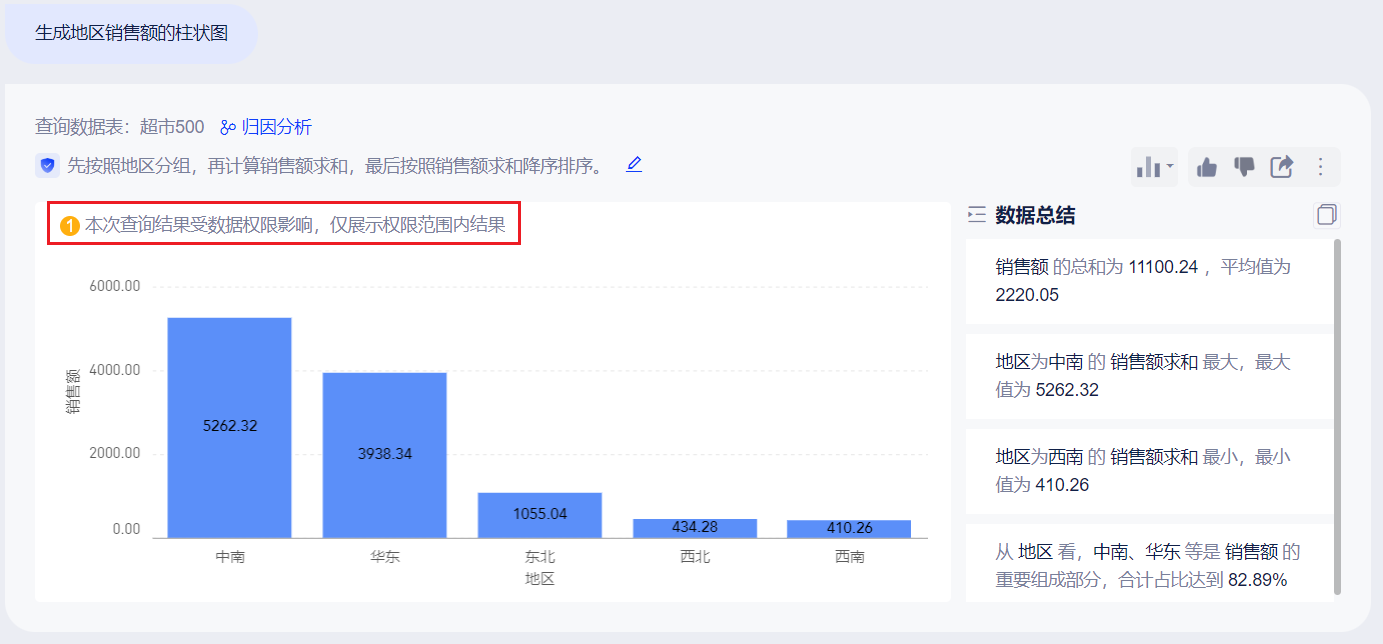Click the 西北 bar showing 434.28

click(694, 528)
